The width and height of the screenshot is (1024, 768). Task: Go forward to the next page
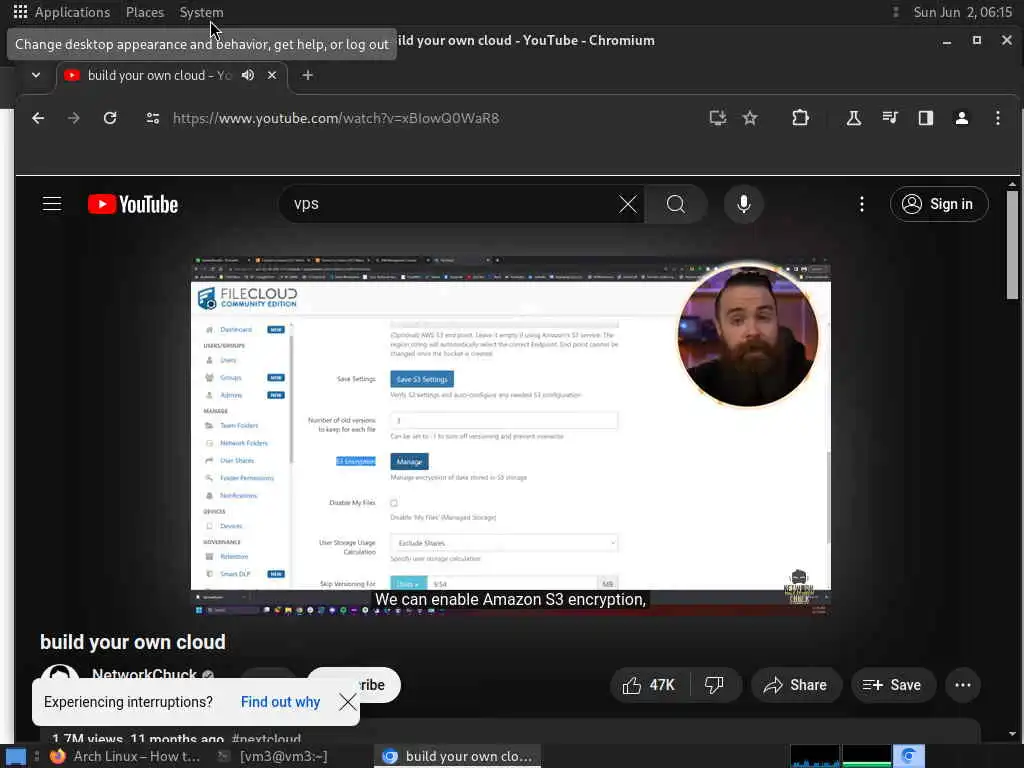pyautogui.click(x=74, y=118)
